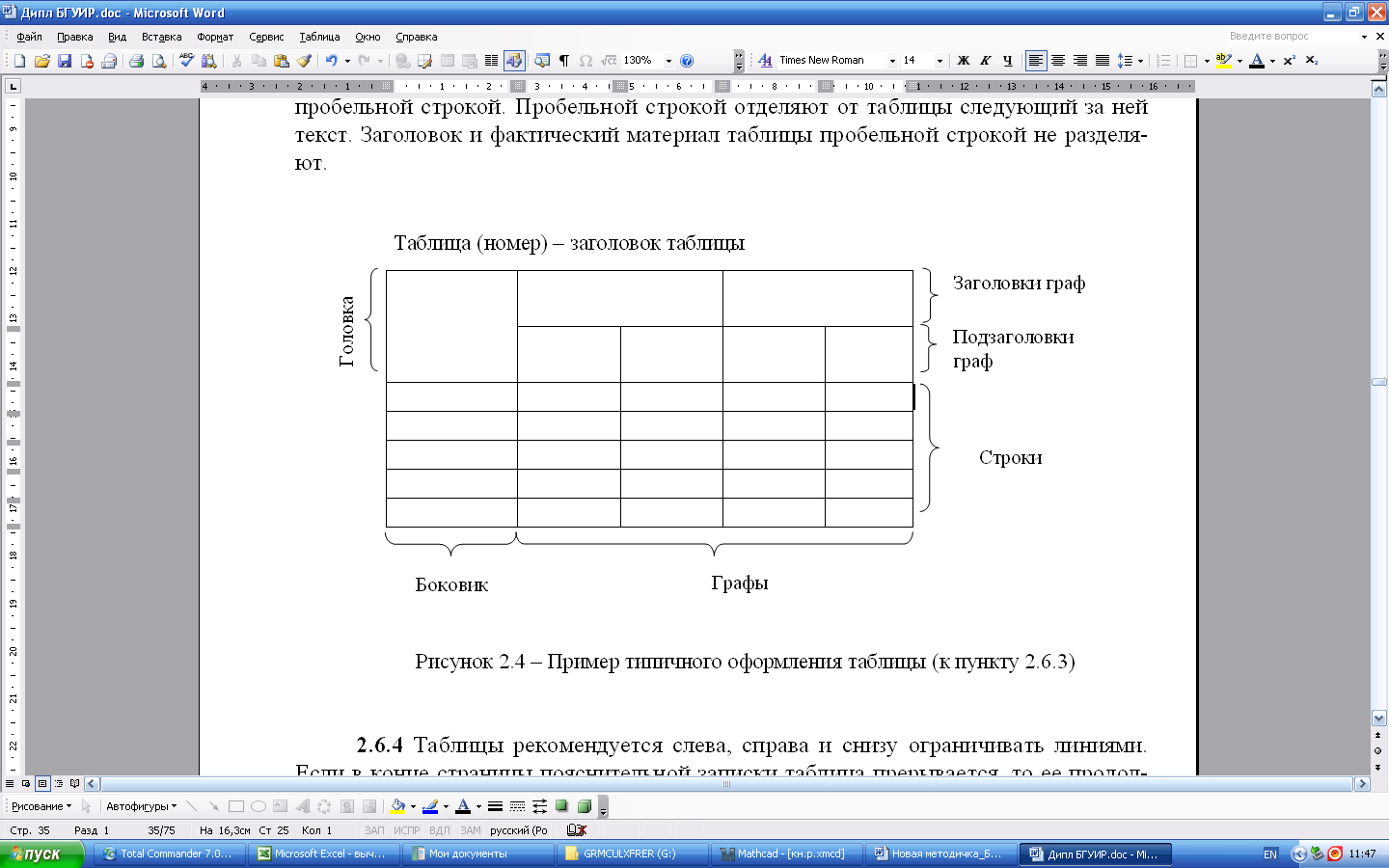Open Word Help question mark icon
Image resolution: width=1389 pixels, height=868 pixels.
(687, 61)
